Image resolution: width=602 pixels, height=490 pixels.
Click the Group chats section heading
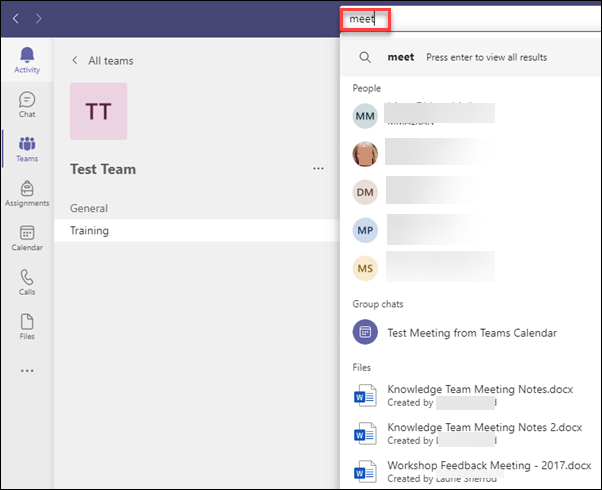(378, 304)
